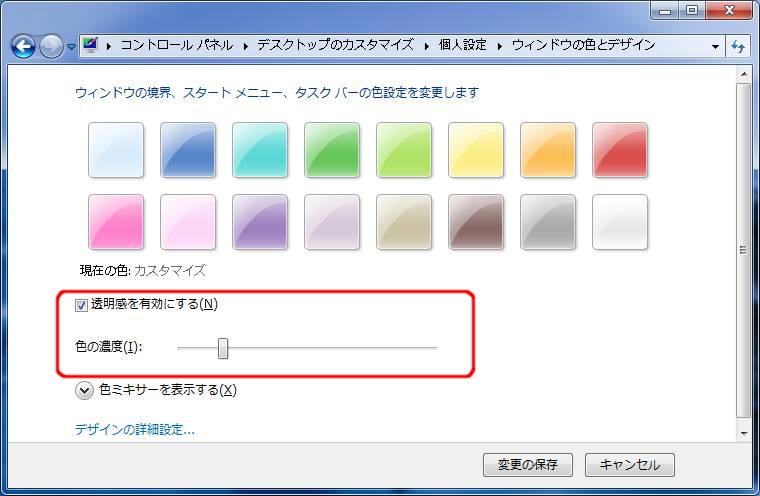Open デザインの詳細設定 link
This screenshot has height=496, width=760.
tap(135, 430)
